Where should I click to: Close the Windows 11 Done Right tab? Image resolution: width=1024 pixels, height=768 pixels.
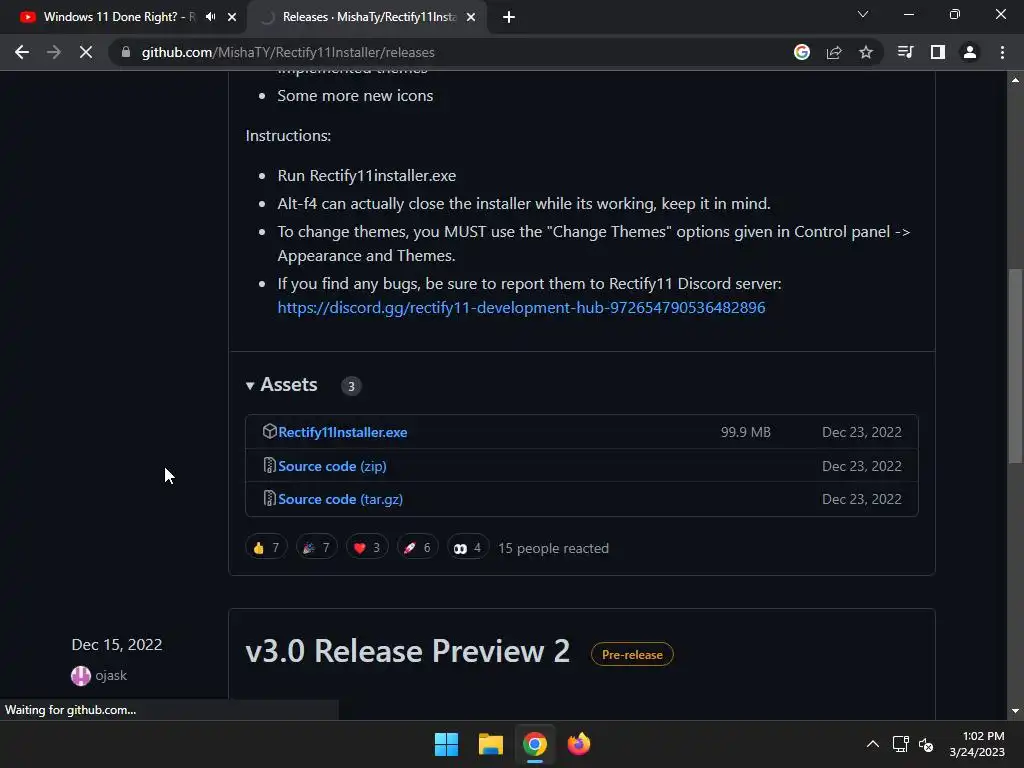pos(232,17)
